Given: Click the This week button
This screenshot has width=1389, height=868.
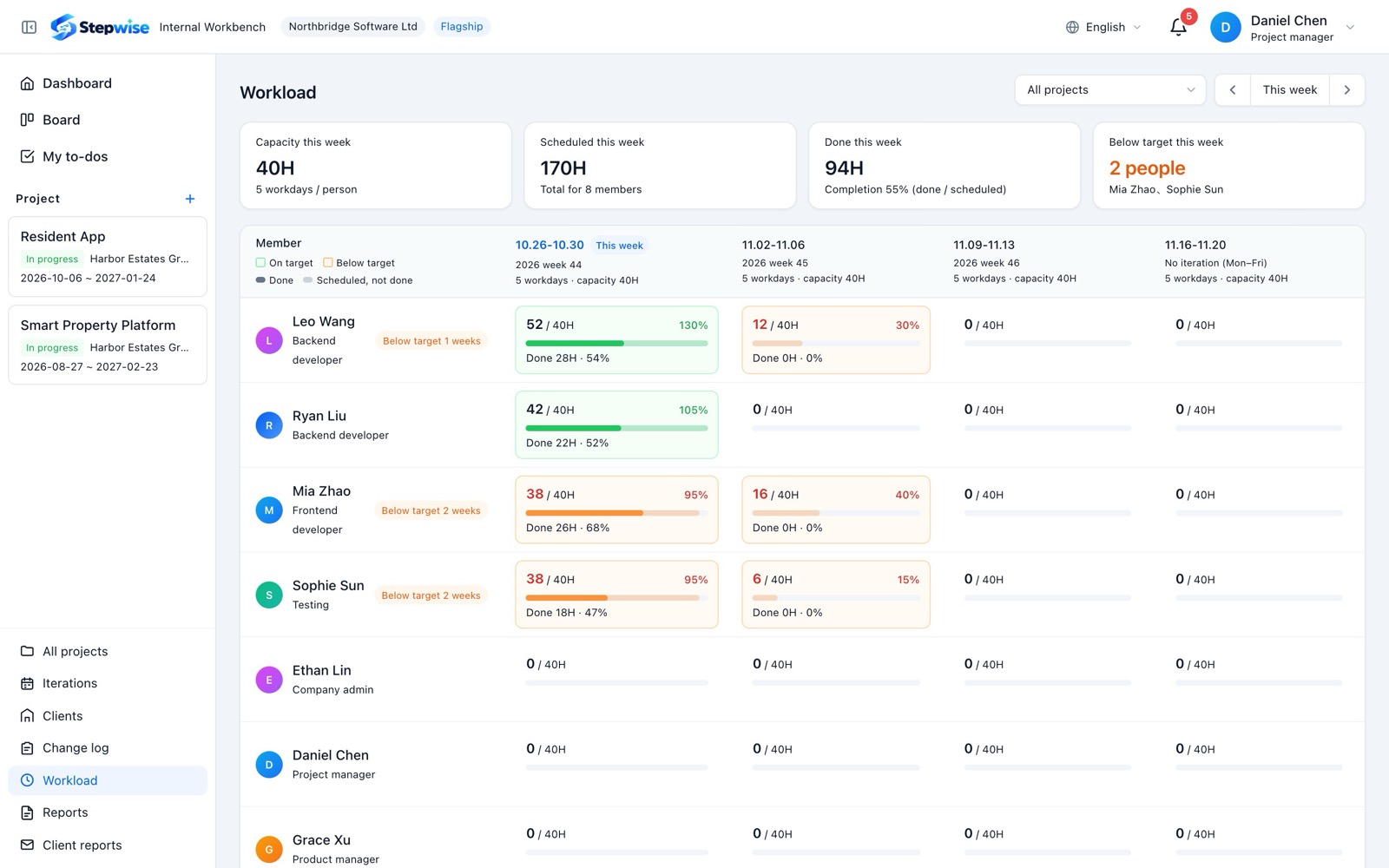Looking at the screenshot, I should point(1290,89).
